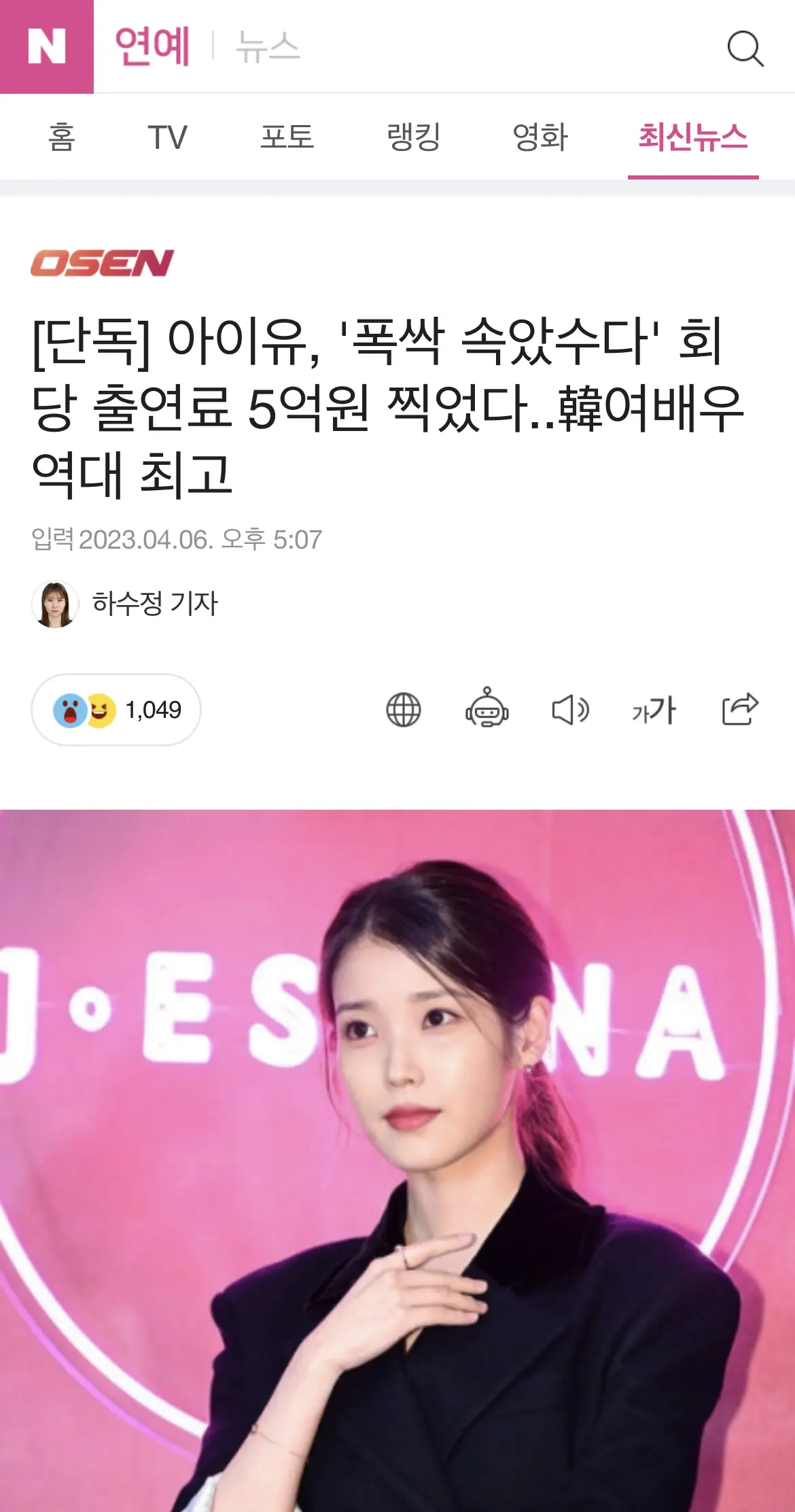This screenshot has height=1512, width=795.
Task: Tap the Naver N logo
Action: point(47,46)
